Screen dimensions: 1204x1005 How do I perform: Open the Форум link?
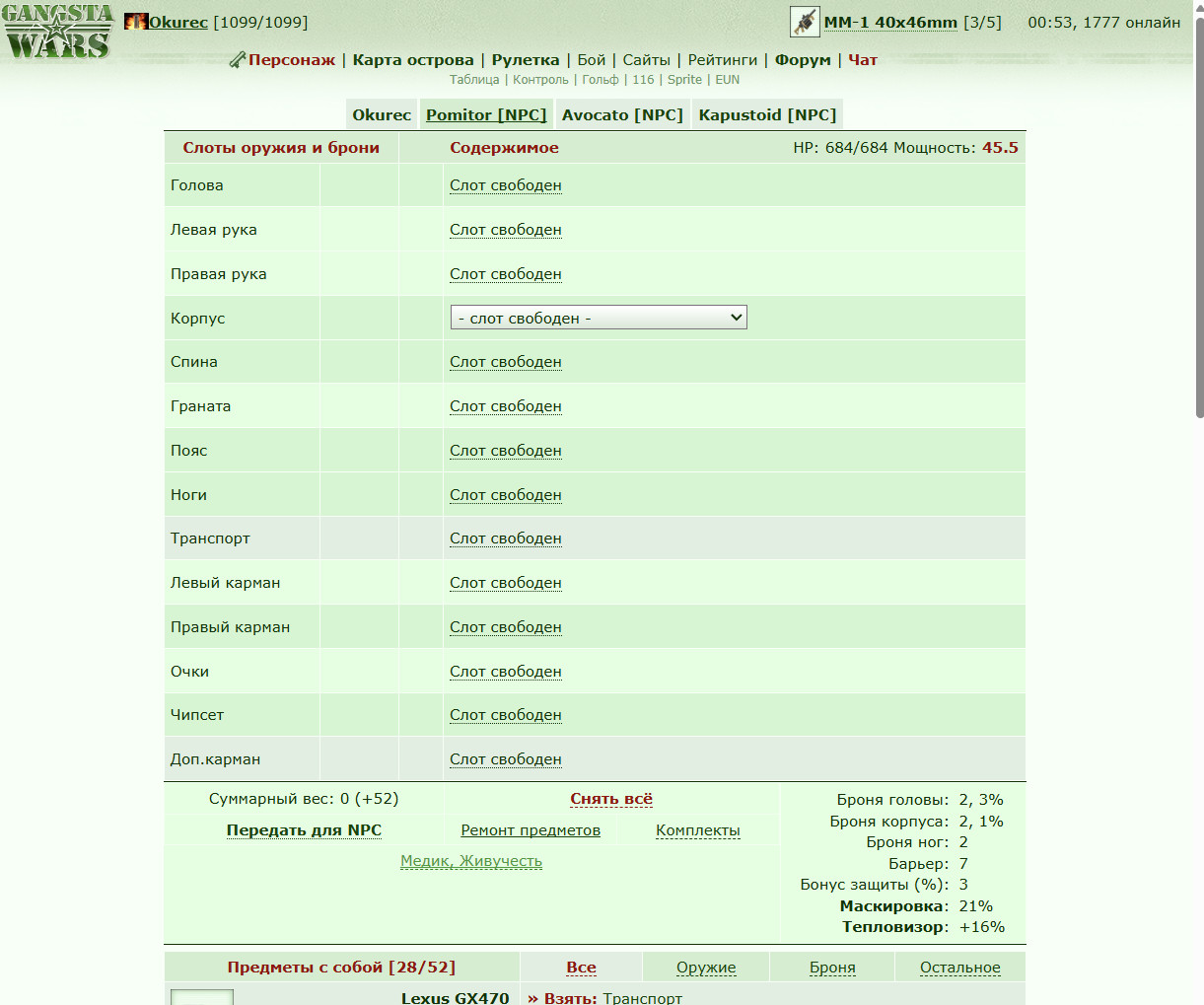pyautogui.click(x=803, y=60)
